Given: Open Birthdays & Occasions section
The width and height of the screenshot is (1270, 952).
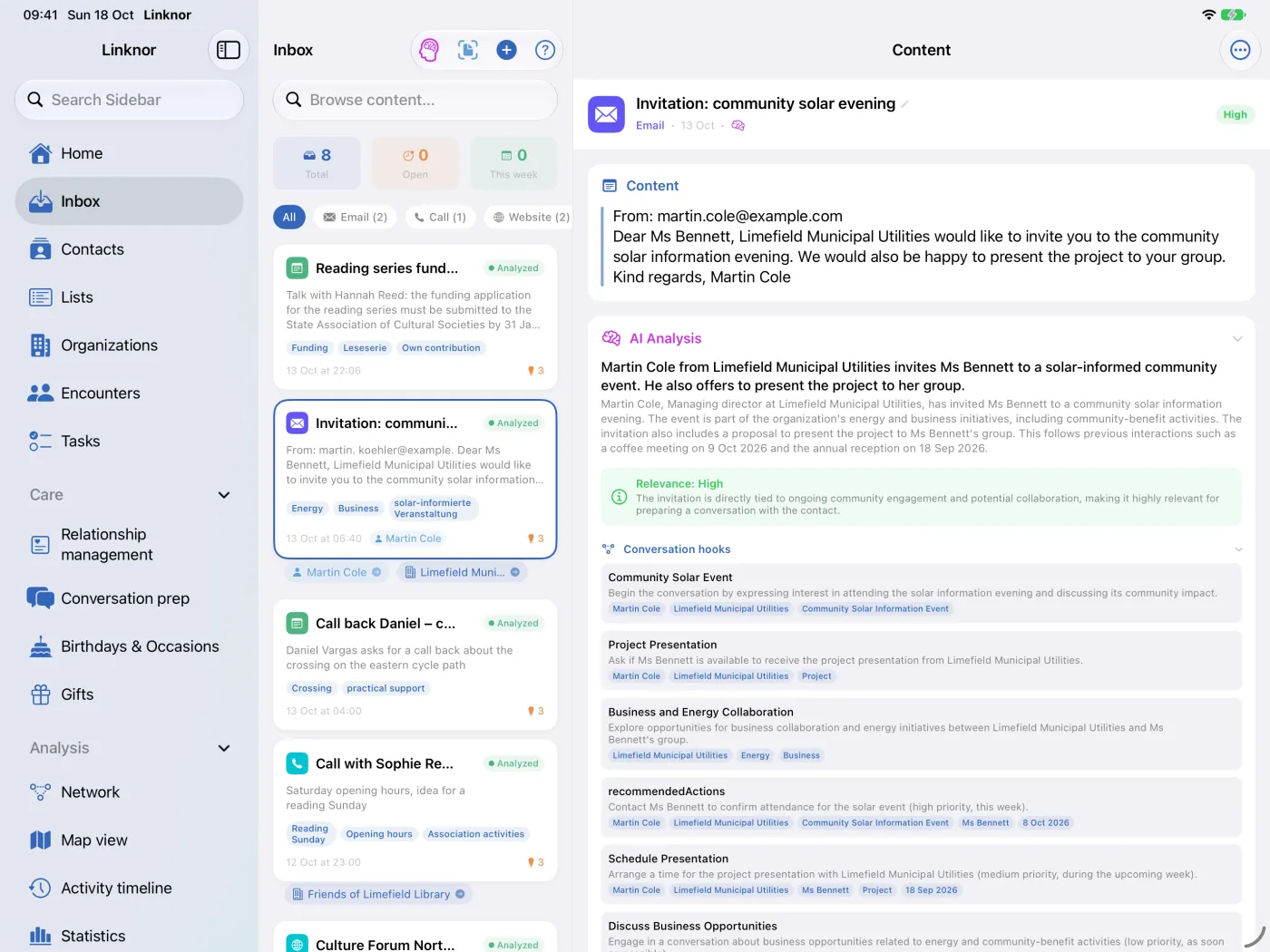Looking at the screenshot, I should (129, 646).
